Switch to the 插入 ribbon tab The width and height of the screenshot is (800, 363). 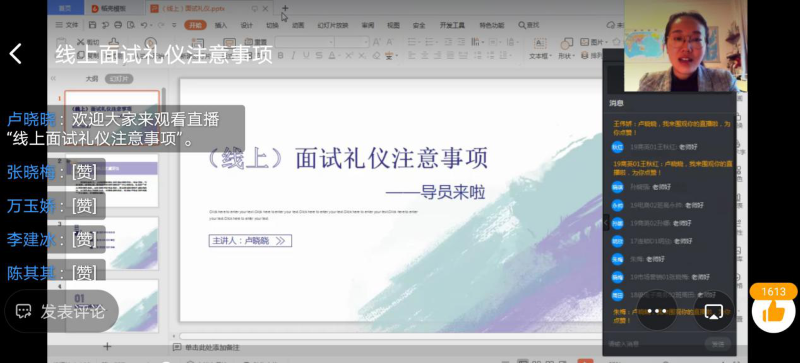pyautogui.click(x=221, y=25)
